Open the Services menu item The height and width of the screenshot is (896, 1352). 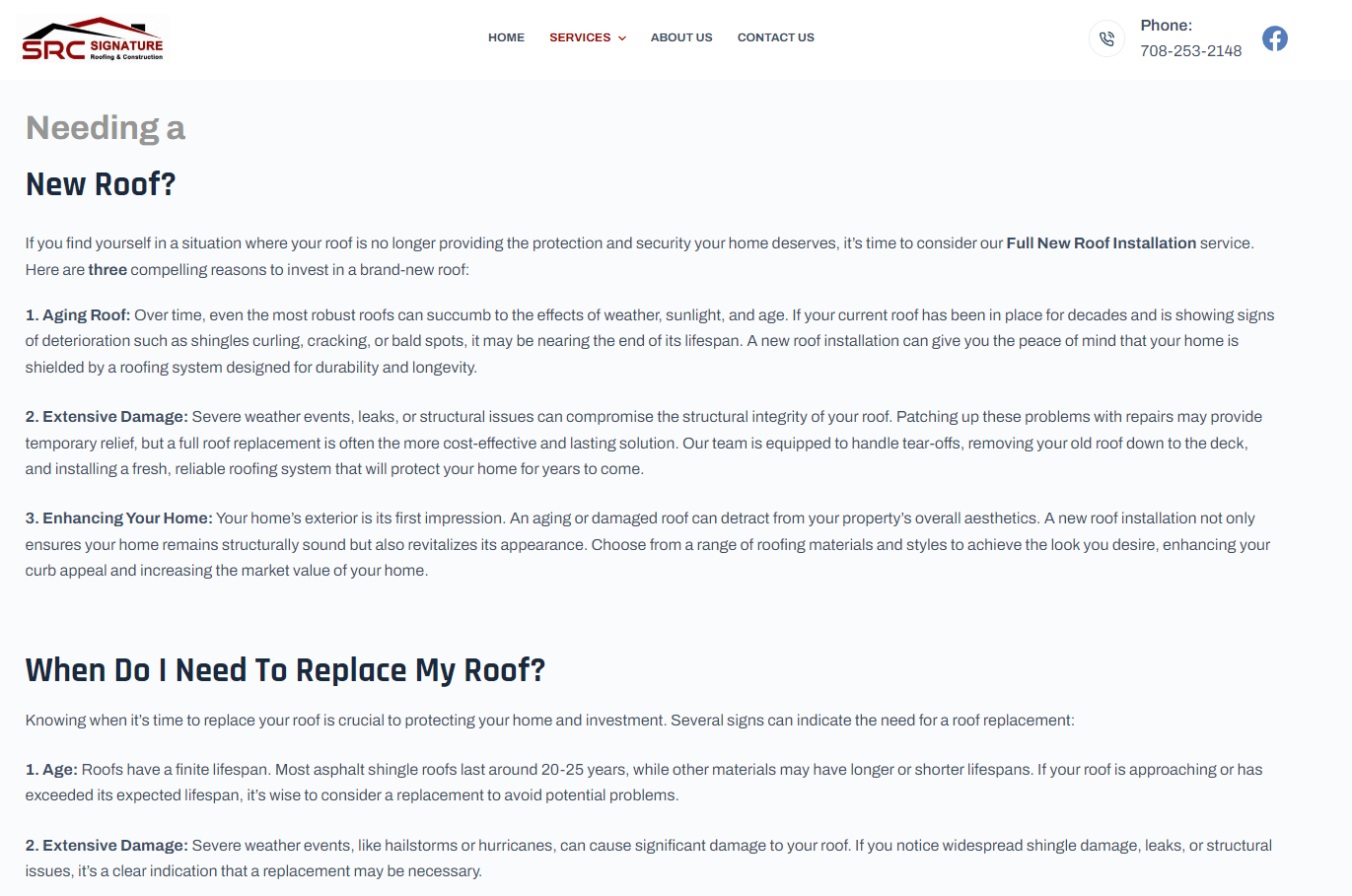tap(580, 37)
